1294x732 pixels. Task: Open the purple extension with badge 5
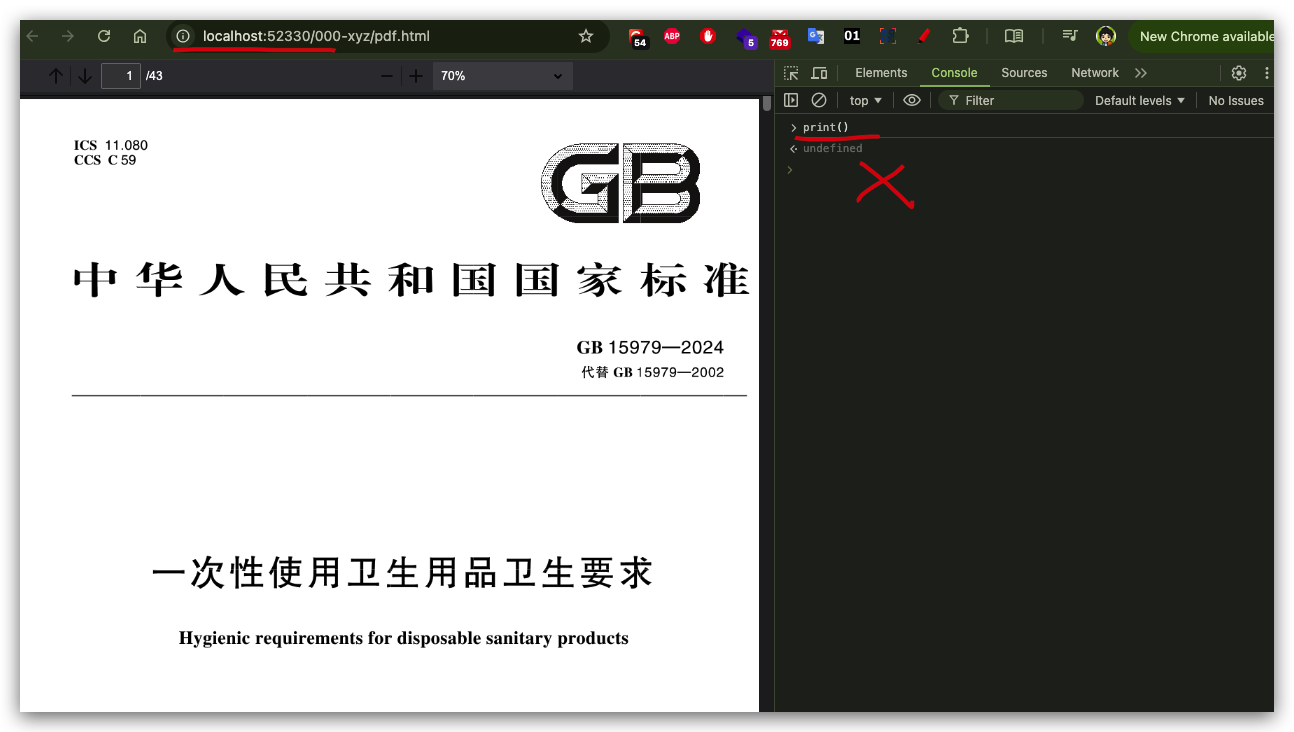point(746,38)
